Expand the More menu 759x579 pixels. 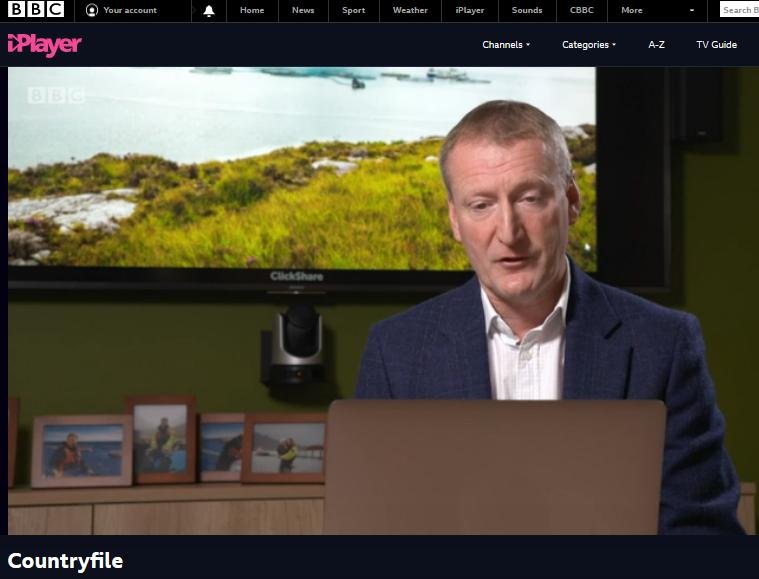click(657, 10)
